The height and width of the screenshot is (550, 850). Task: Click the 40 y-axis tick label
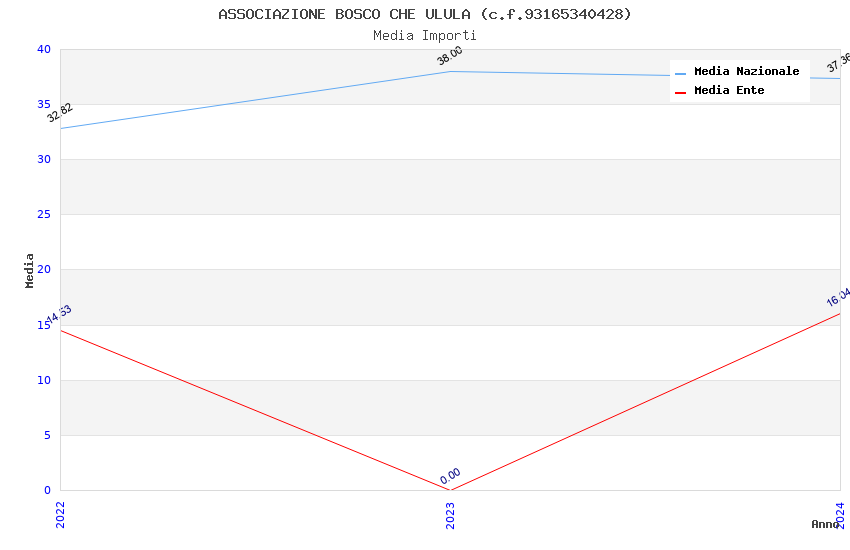(x=44, y=49)
